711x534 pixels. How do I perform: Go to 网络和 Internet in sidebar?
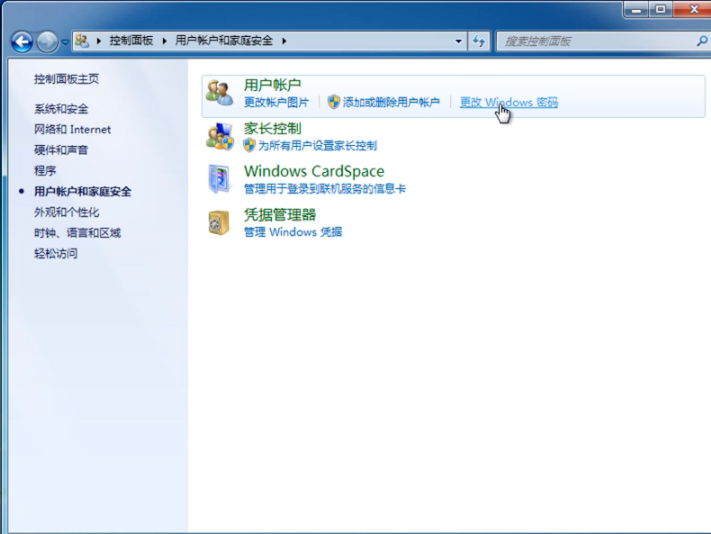pyautogui.click(x=73, y=129)
